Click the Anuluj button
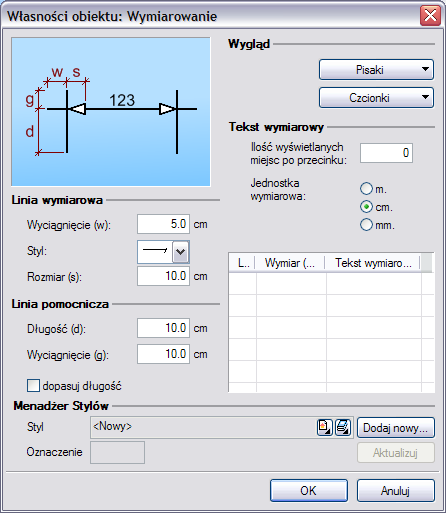Image resolution: width=446 pixels, height=513 pixels. point(396,490)
